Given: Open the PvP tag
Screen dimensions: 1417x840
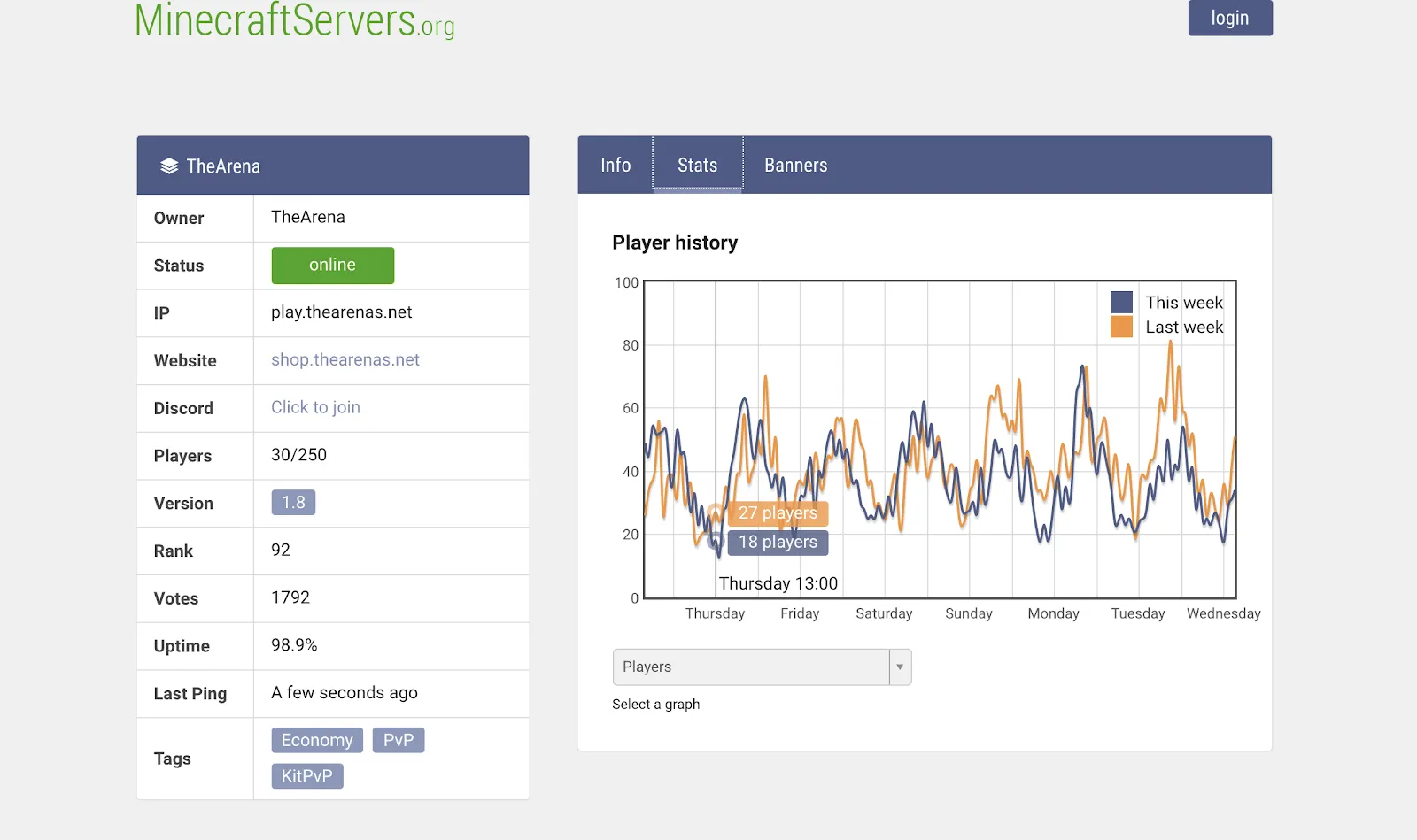Looking at the screenshot, I should (399, 740).
